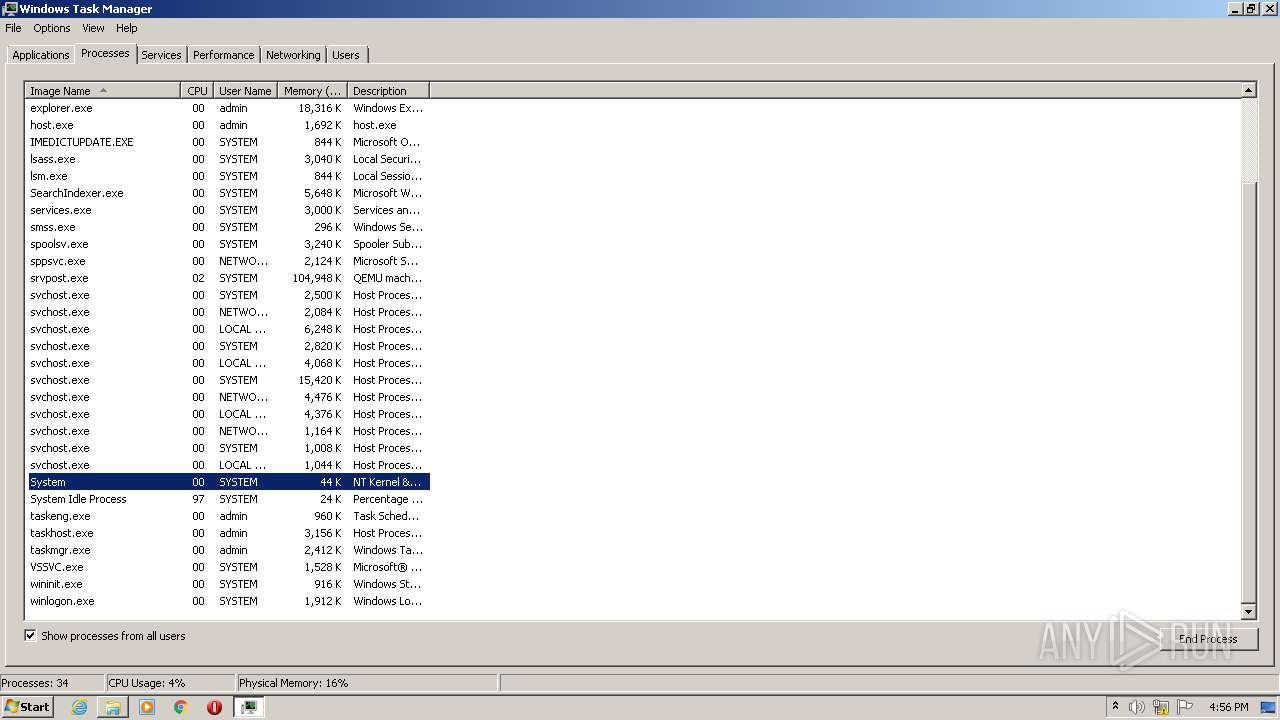Select the VSSVC.exe process

pyautogui.click(x=228, y=567)
